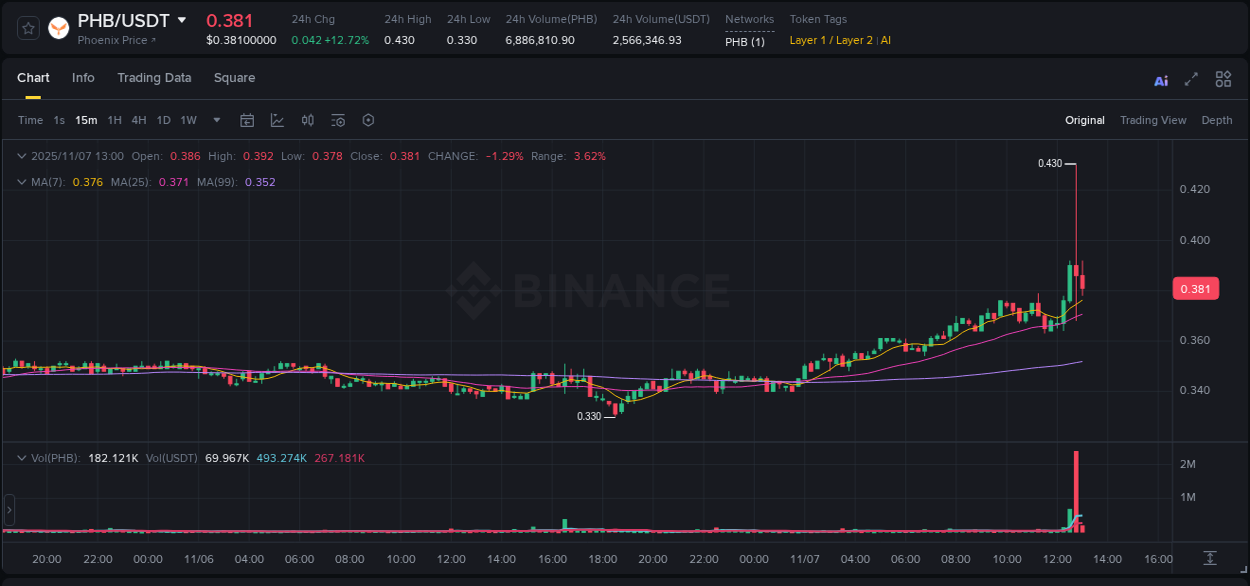Collapse the OHLC data row
This screenshot has width=1250, height=586.
[22, 156]
